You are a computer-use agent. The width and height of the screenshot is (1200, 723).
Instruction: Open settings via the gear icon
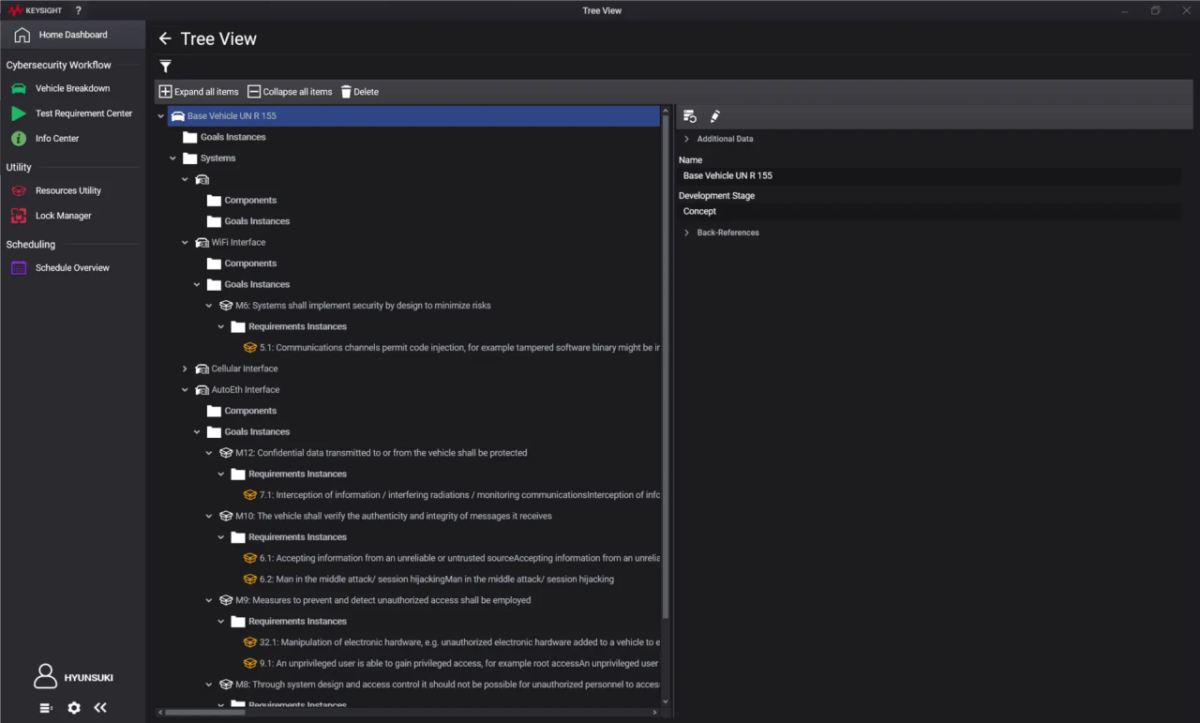pos(74,707)
